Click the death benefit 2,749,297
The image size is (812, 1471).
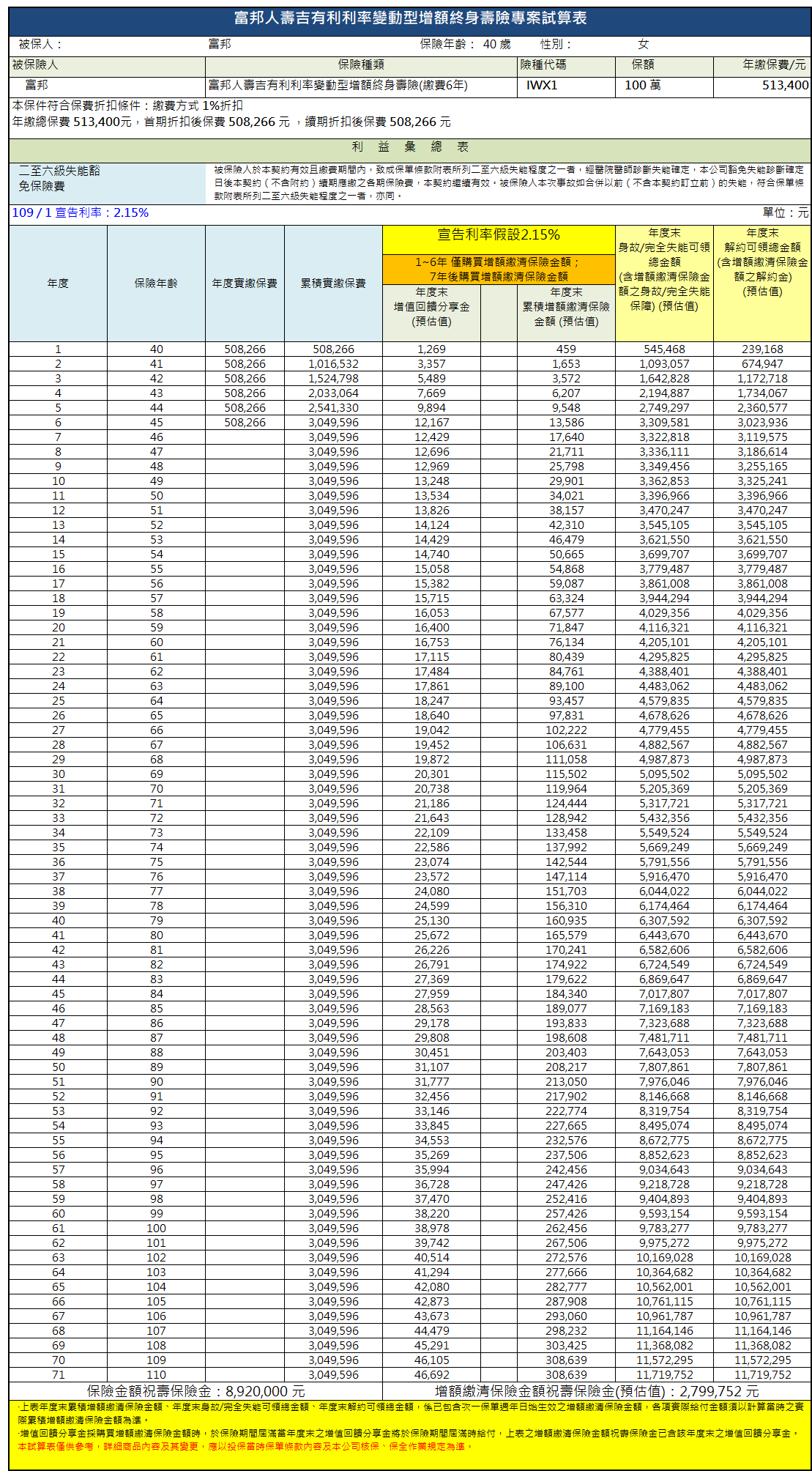(x=664, y=408)
